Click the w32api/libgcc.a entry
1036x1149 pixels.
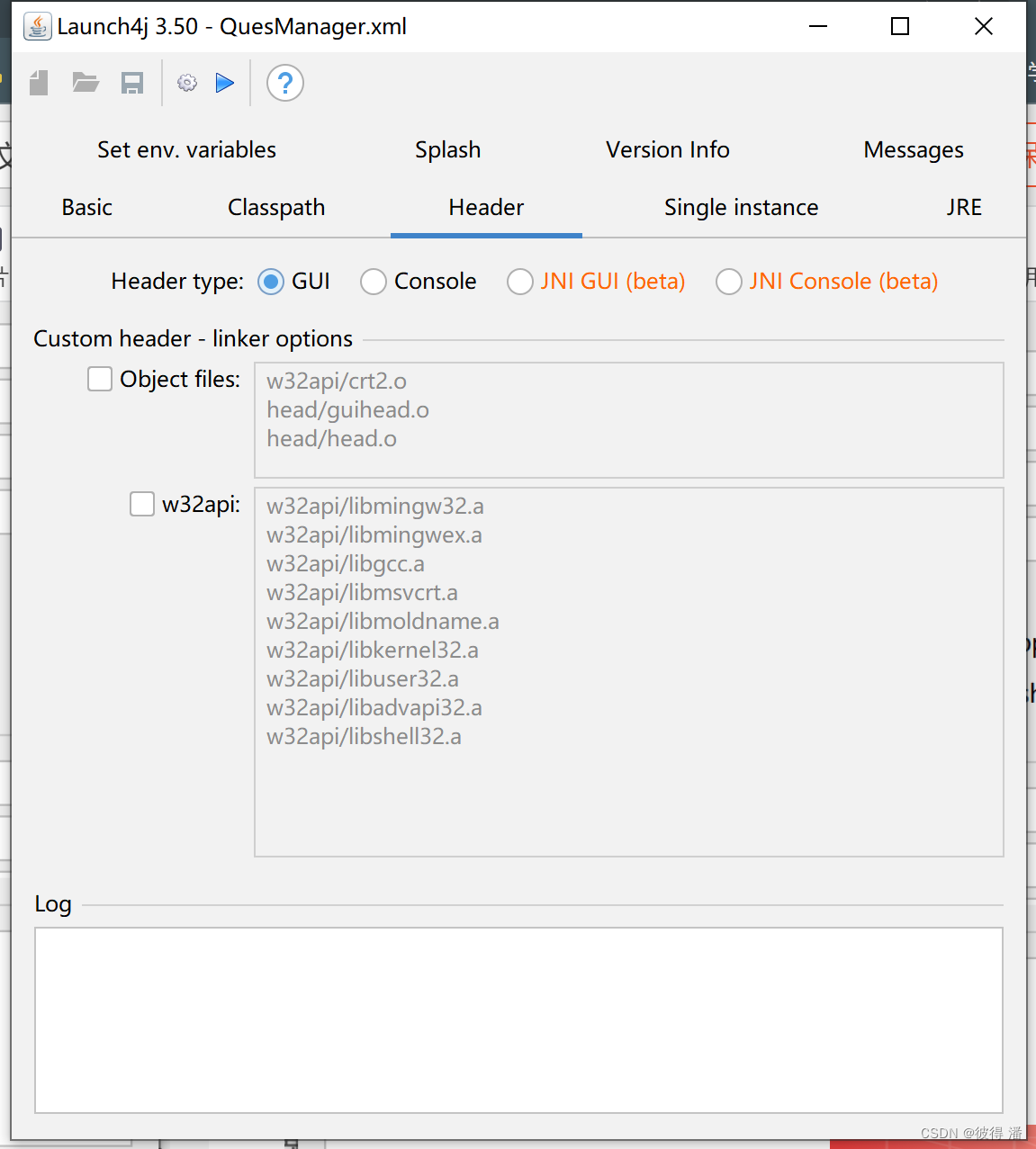pos(346,563)
